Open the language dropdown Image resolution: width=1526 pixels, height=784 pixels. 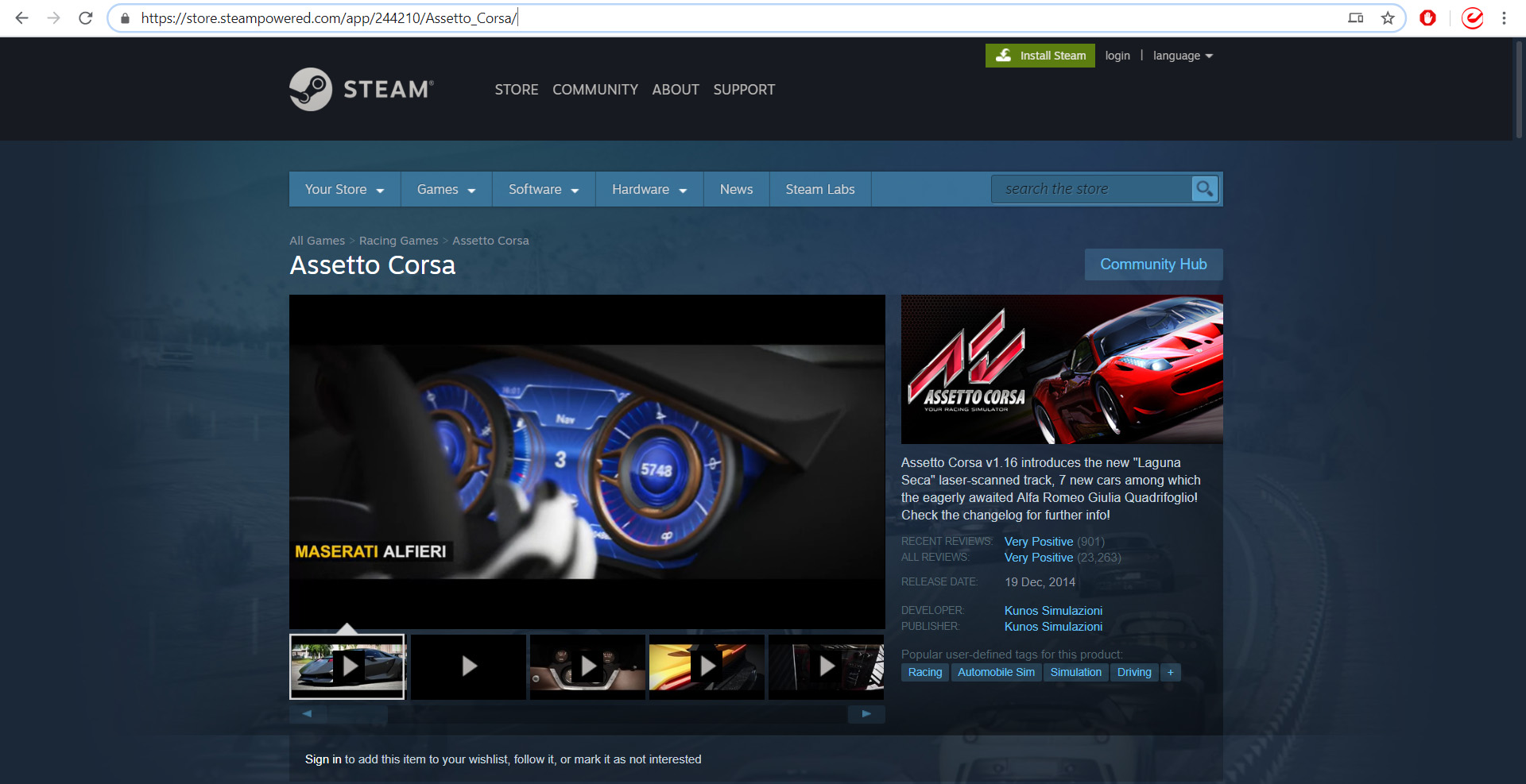1183,56
